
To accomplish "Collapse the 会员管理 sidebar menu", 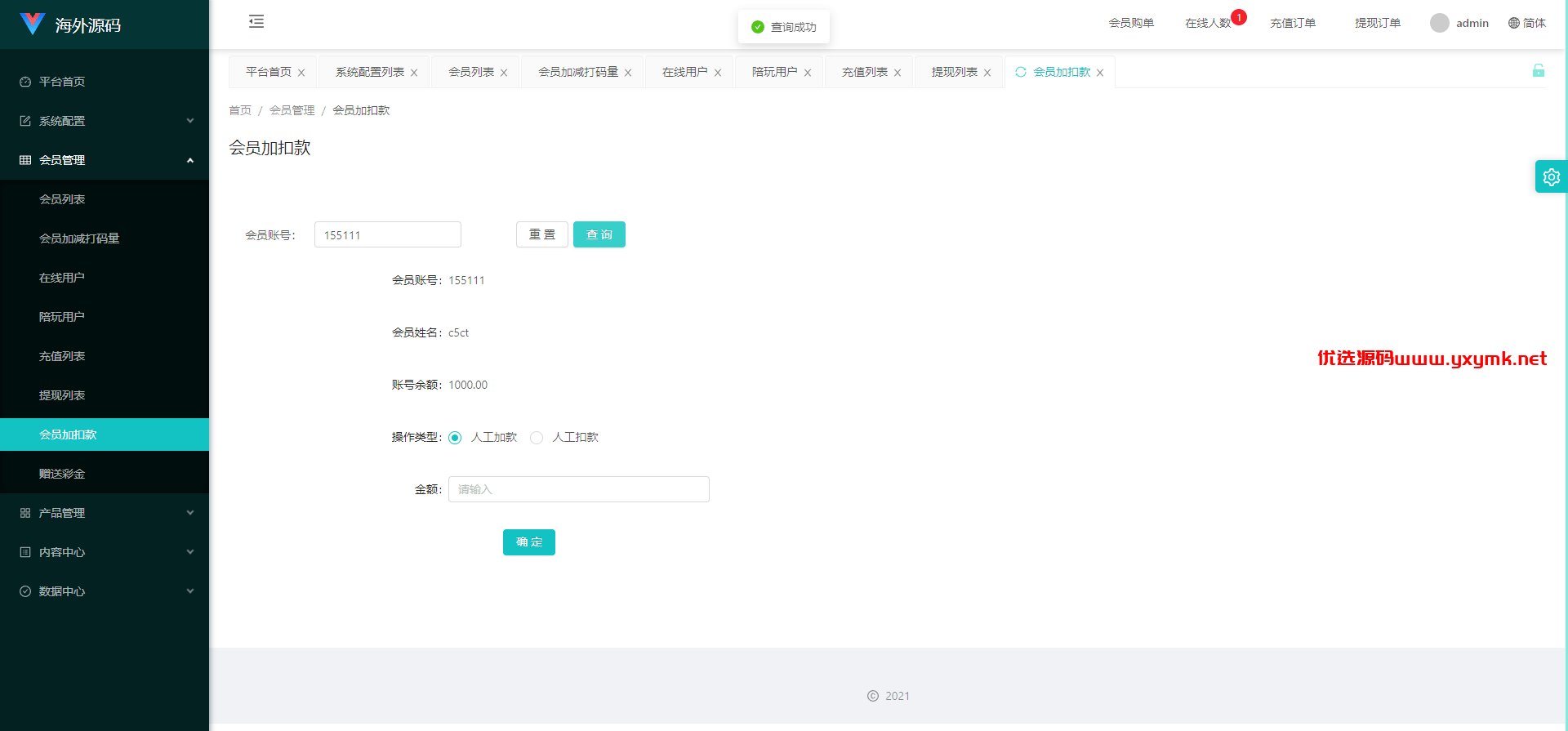I will (x=105, y=160).
